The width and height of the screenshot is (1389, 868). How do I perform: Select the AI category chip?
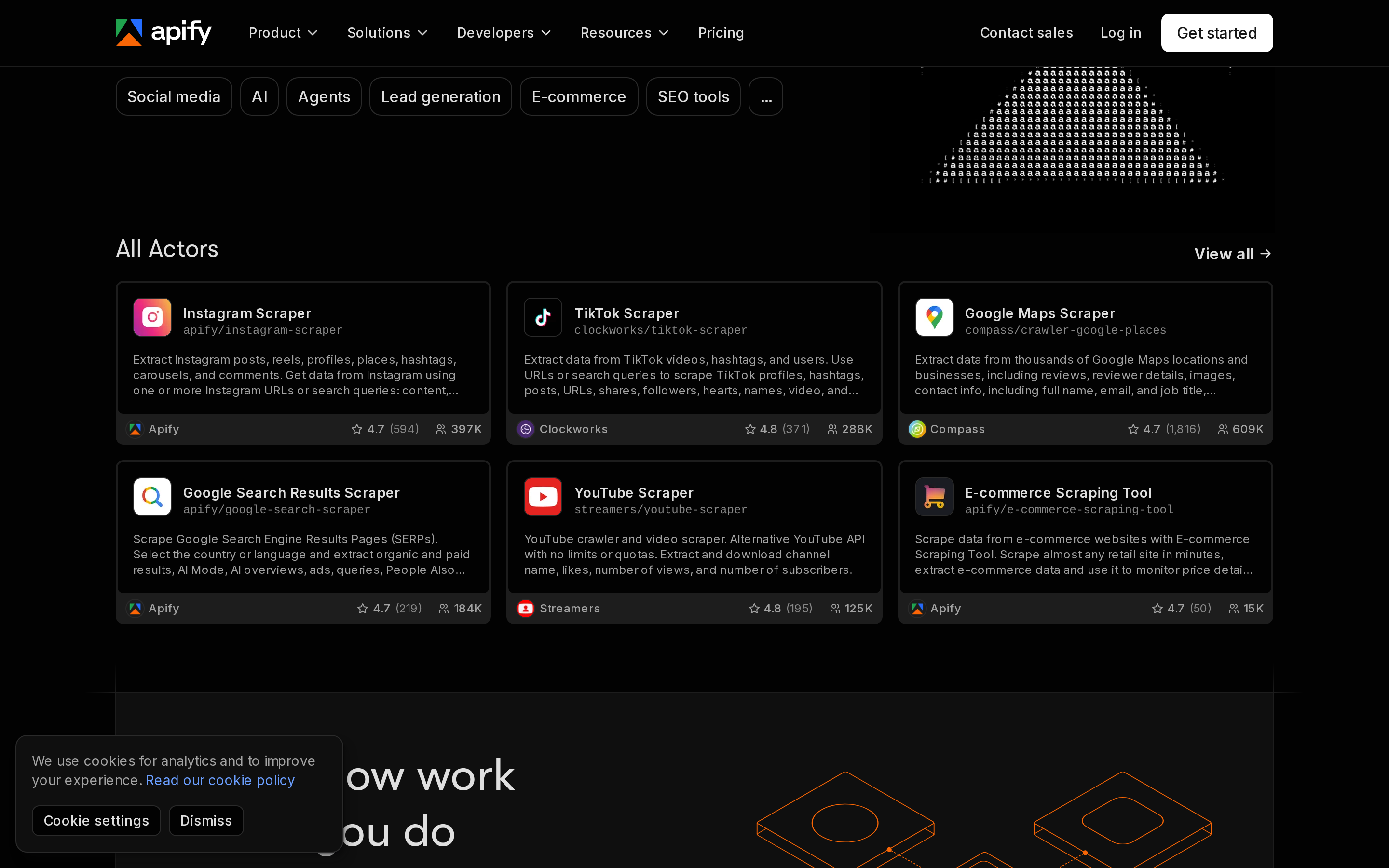pos(259,96)
